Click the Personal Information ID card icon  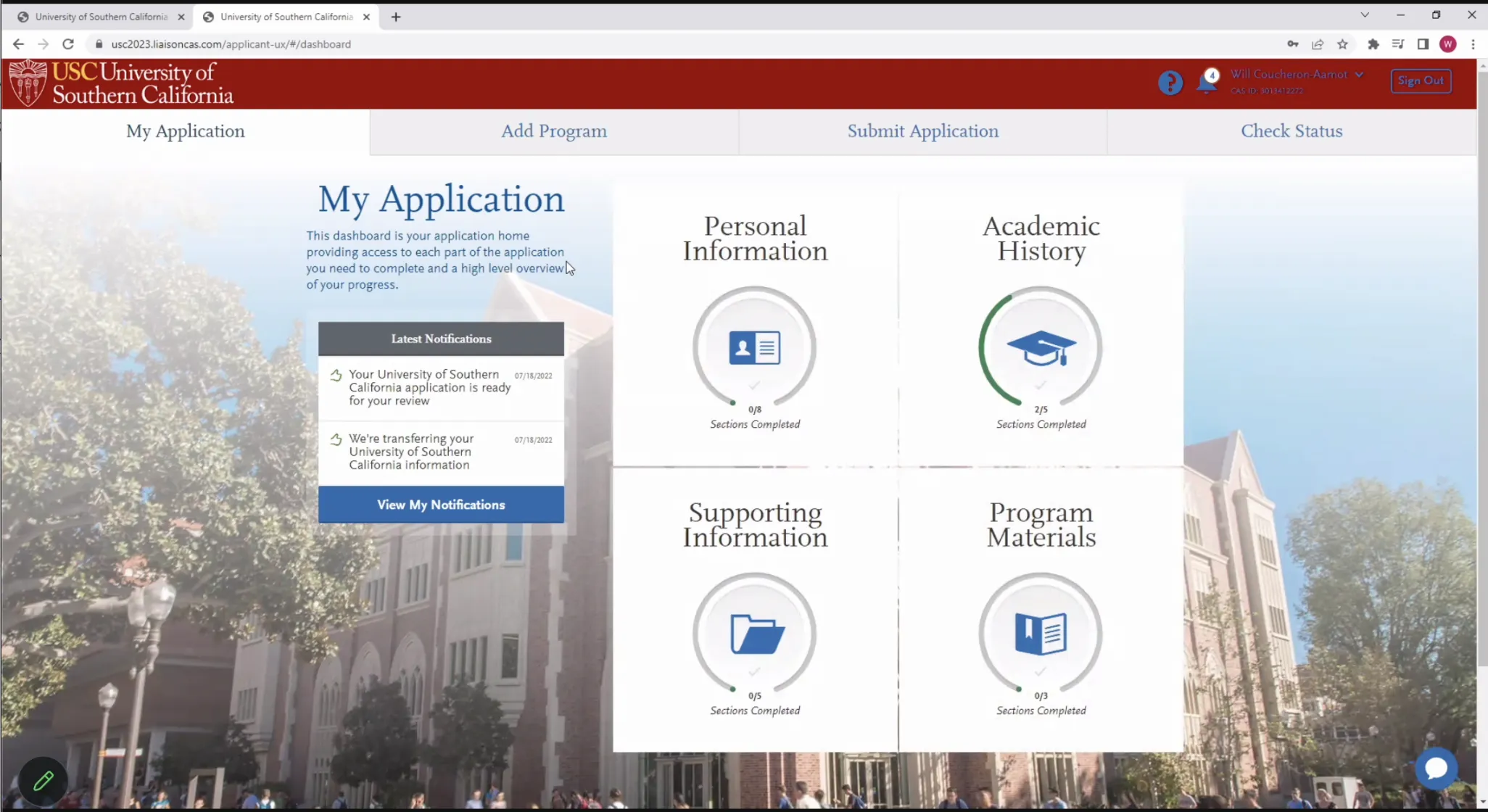point(754,348)
